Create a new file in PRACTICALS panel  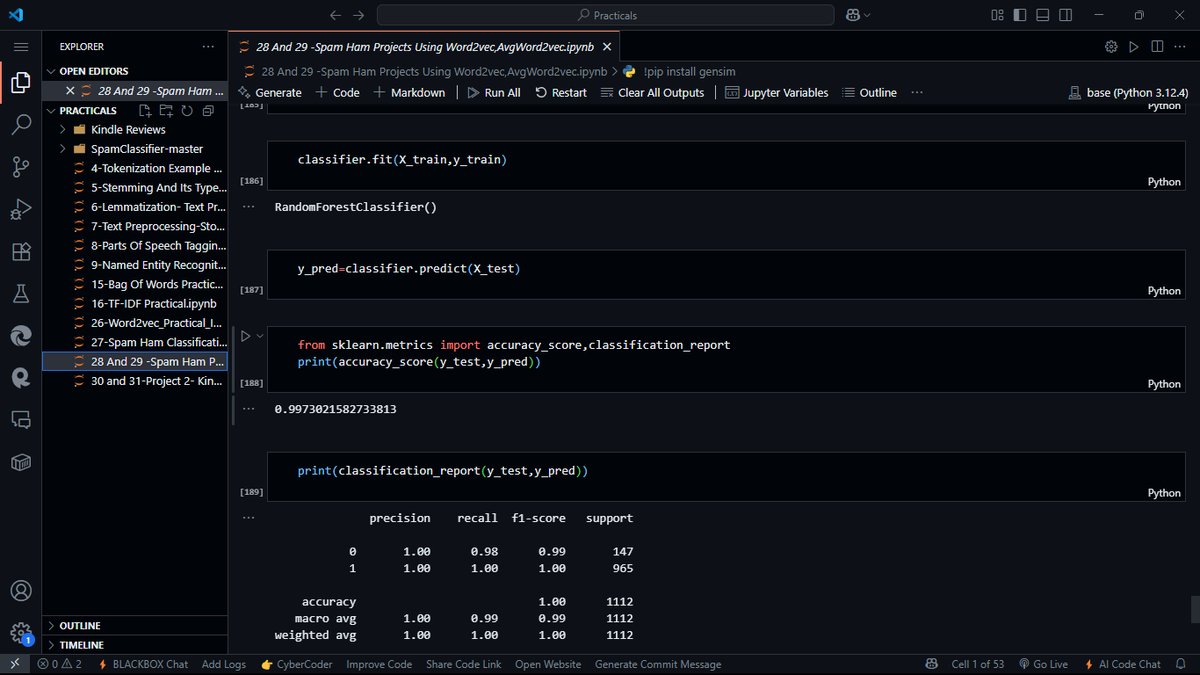144,111
